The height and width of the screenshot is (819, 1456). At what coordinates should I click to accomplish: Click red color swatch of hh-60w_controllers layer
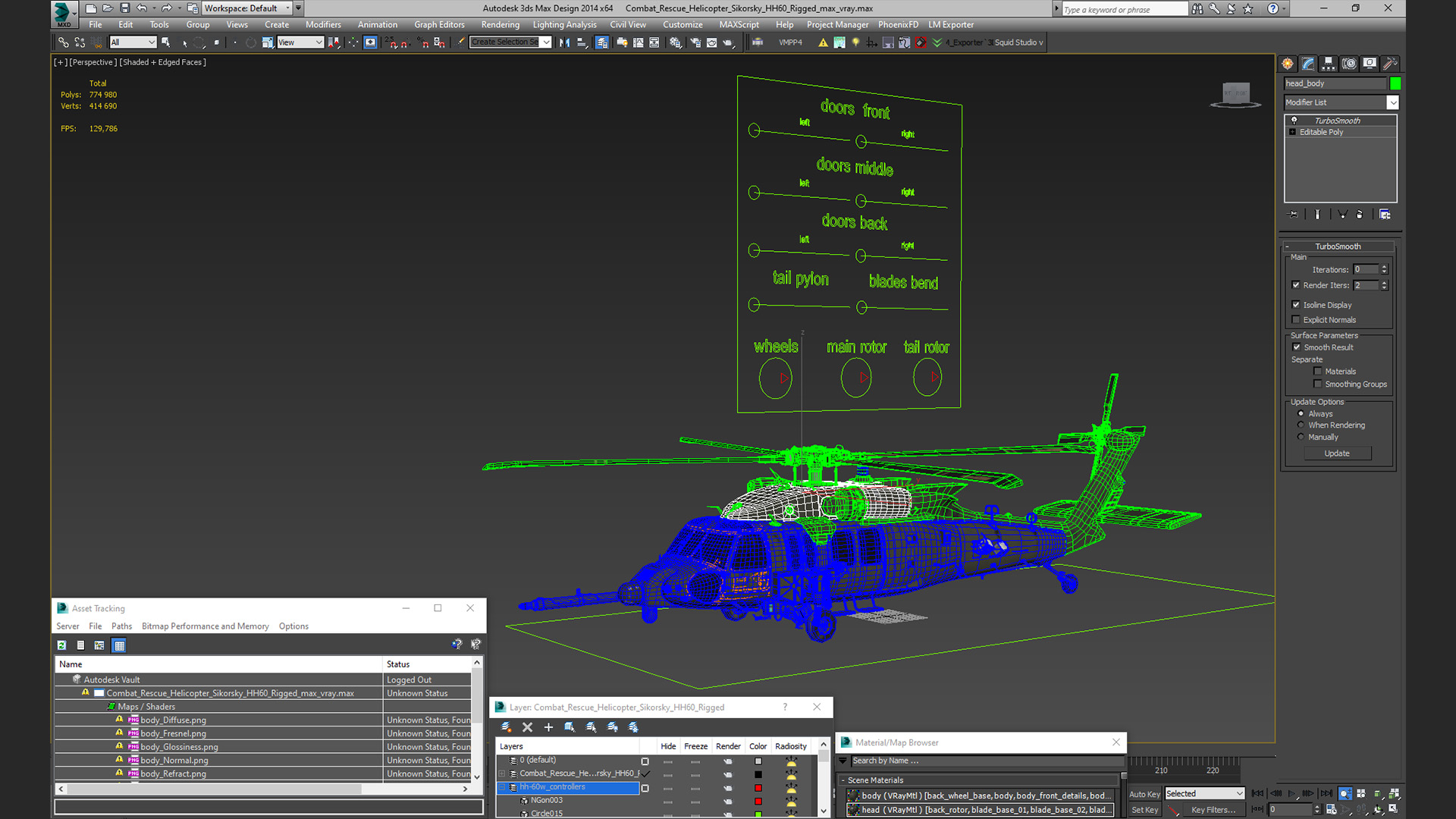pyautogui.click(x=758, y=788)
